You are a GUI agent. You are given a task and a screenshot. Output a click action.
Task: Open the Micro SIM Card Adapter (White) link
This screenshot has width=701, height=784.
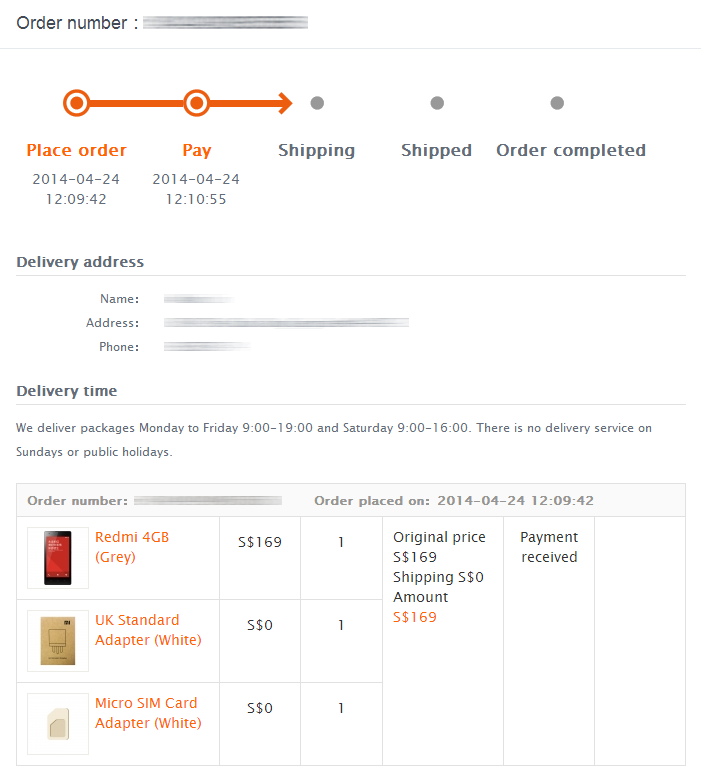(x=148, y=713)
